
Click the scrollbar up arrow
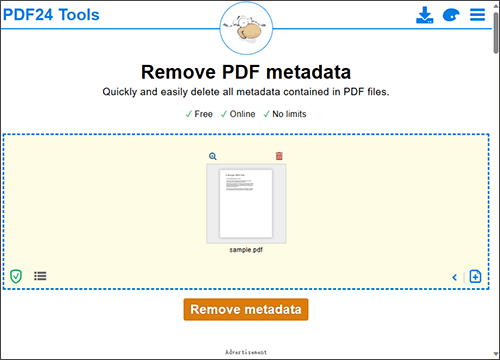496,5
